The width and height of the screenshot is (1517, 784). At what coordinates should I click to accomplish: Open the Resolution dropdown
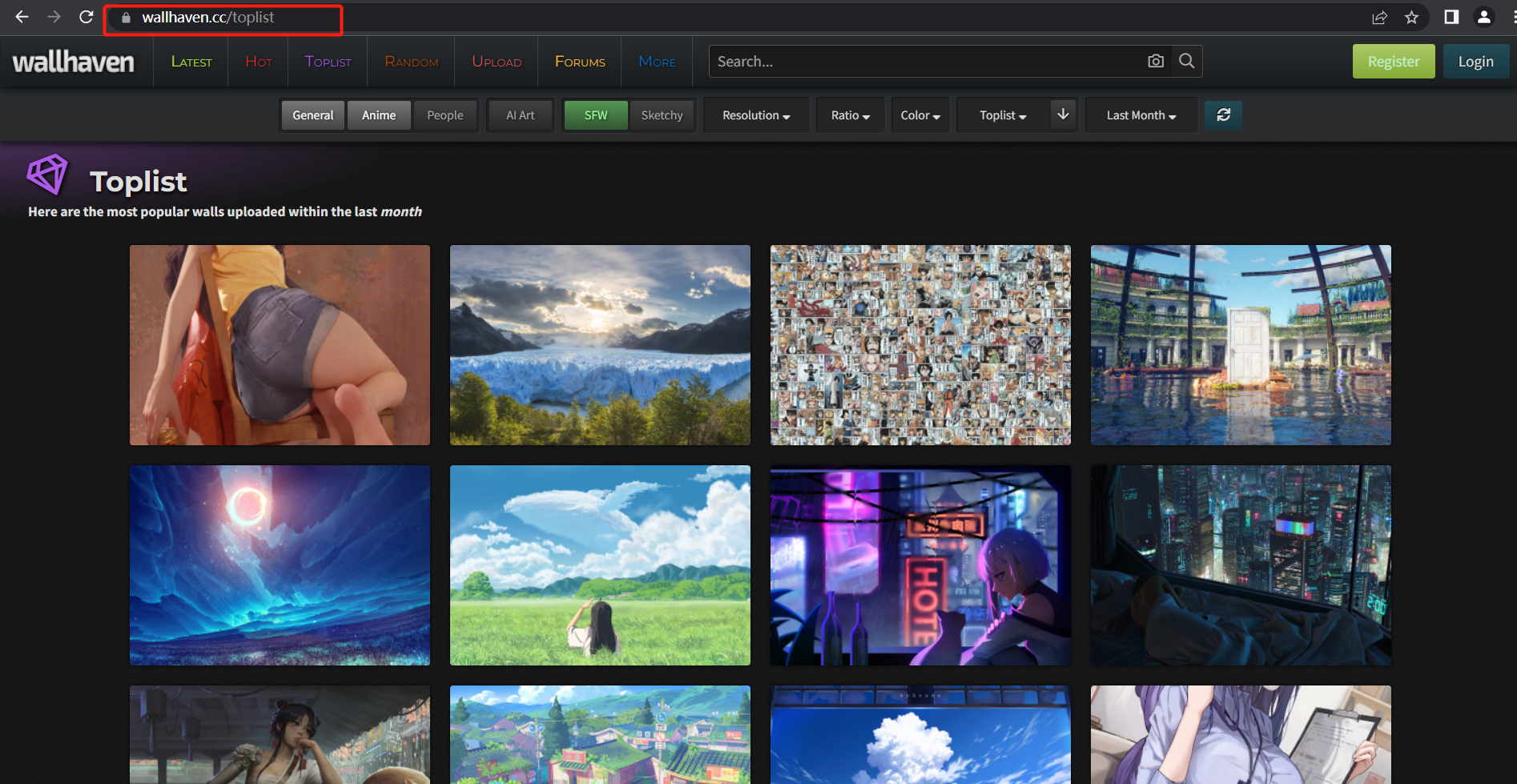tap(756, 115)
